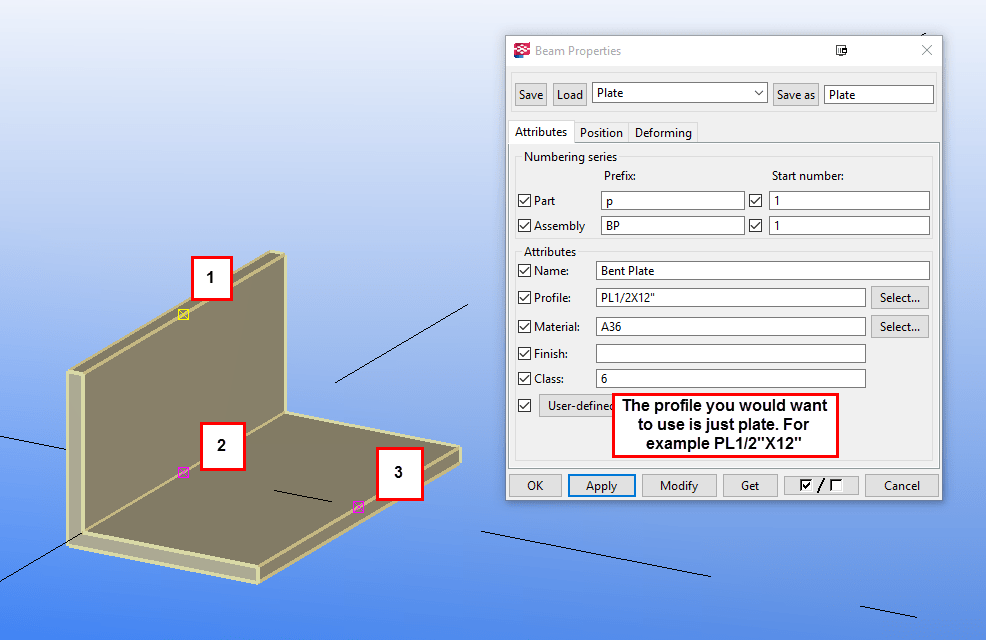Viewport: 986px width, 640px height.
Task: Disable the Part start number checkbox
Action: (755, 200)
